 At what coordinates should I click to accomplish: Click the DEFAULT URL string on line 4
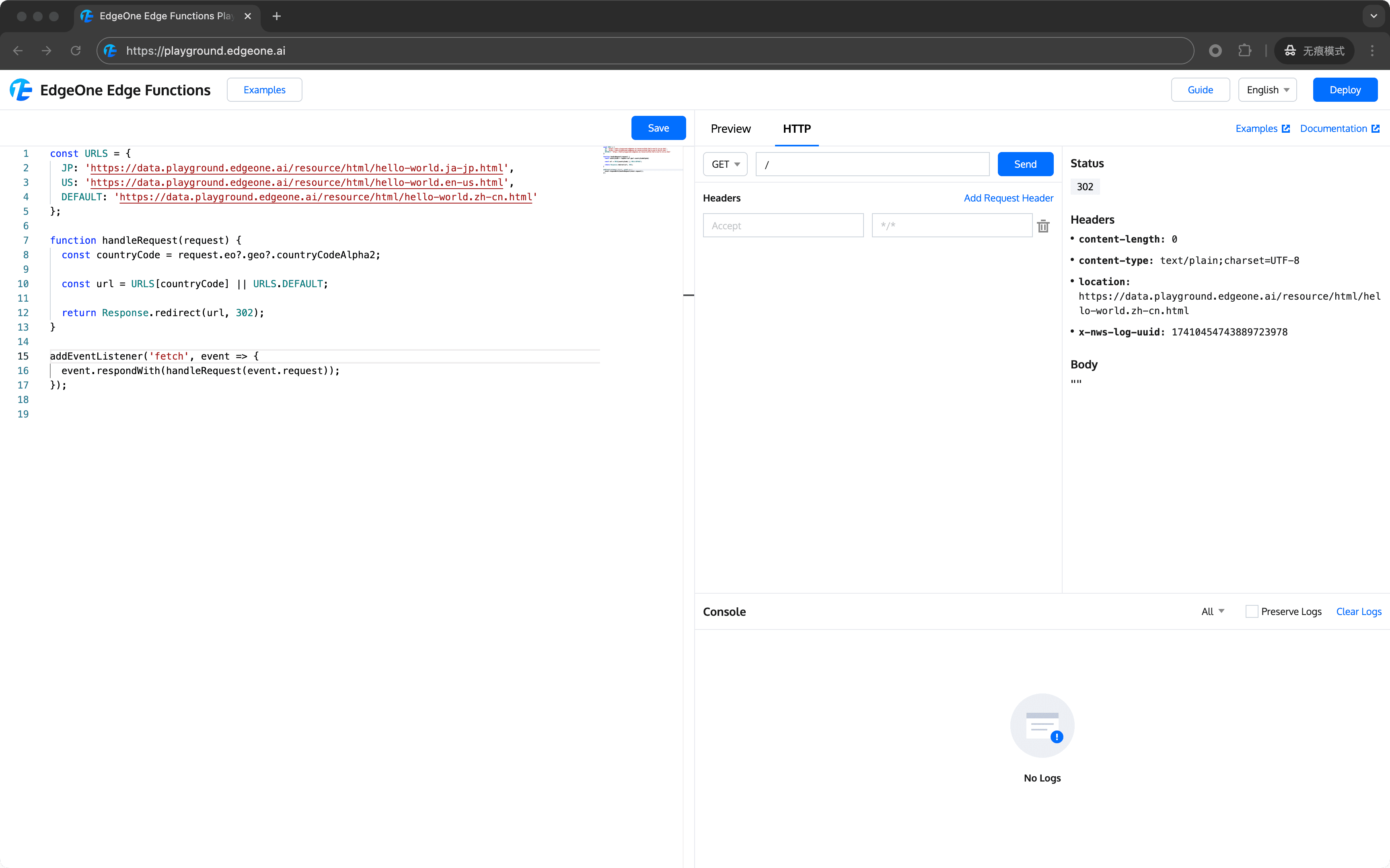(326, 197)
